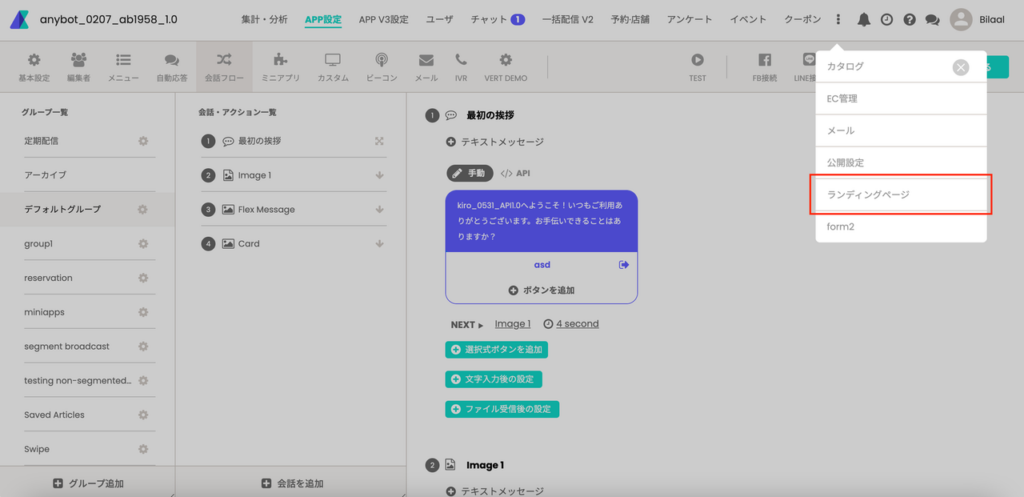Open the three-dot more menu

tap(838, 19)
